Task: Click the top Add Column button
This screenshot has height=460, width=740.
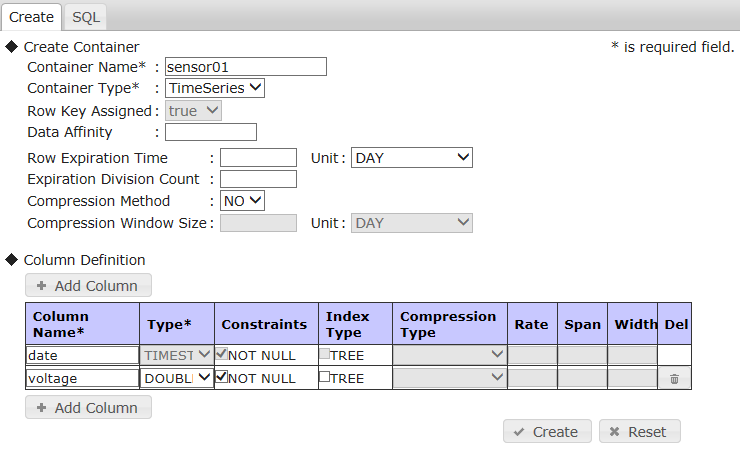Action: click(88, 285)
